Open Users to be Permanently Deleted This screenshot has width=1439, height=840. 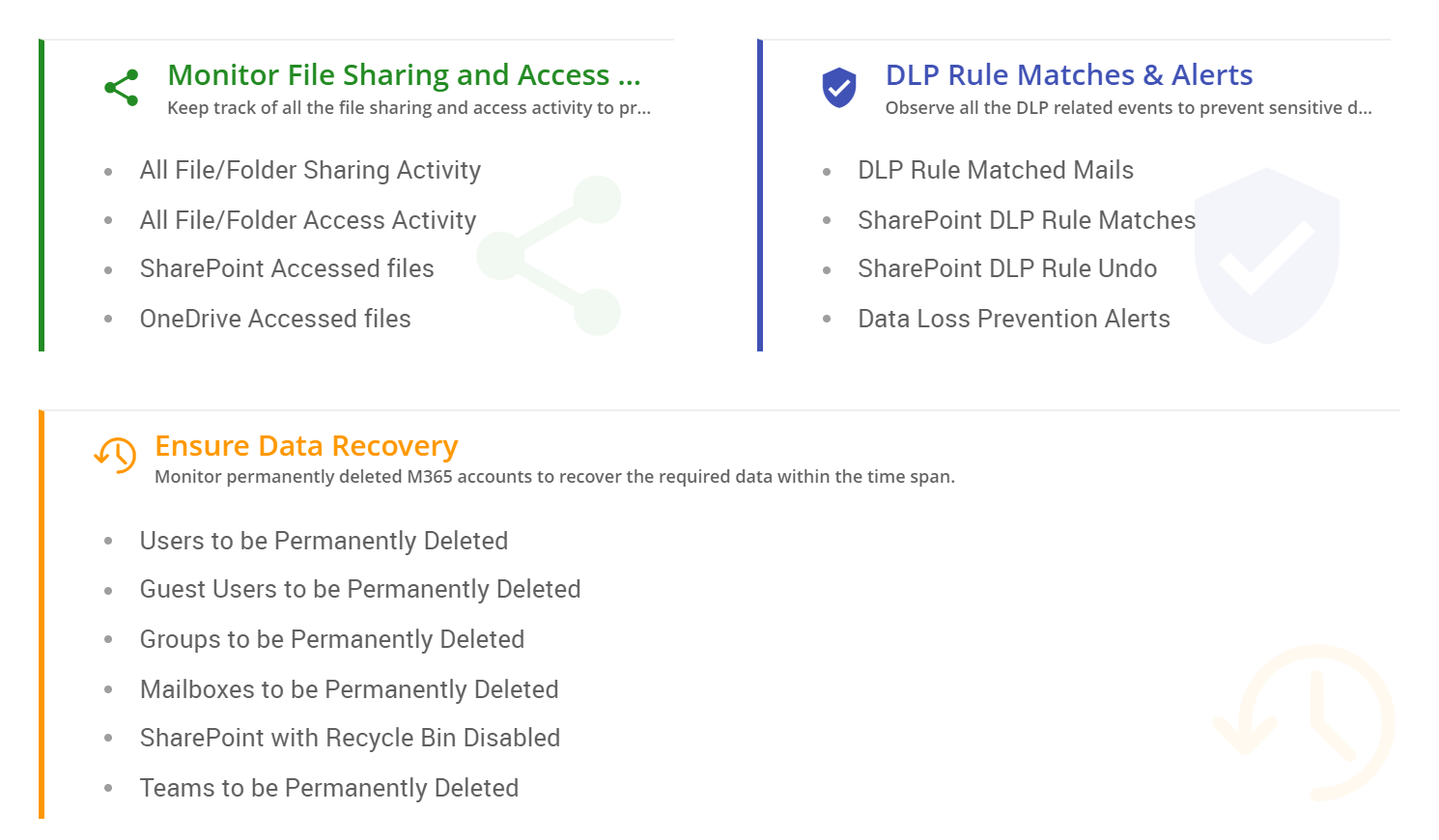[324, 542]
